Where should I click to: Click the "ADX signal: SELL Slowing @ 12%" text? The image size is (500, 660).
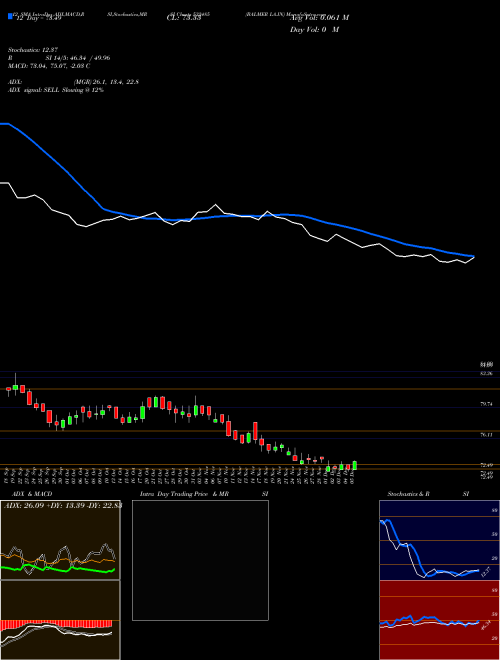click(x=56, y=90)
